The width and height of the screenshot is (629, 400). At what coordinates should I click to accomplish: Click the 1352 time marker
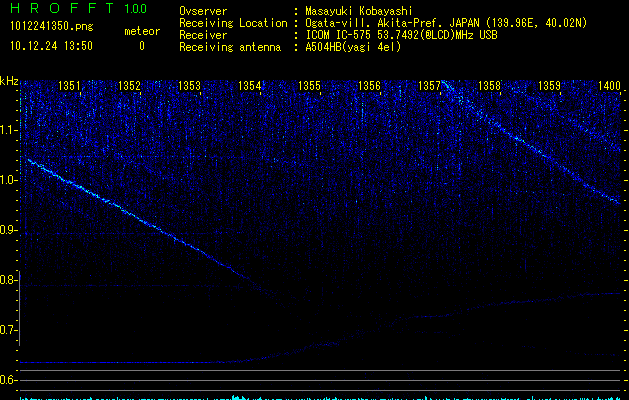tap(130, 86)
